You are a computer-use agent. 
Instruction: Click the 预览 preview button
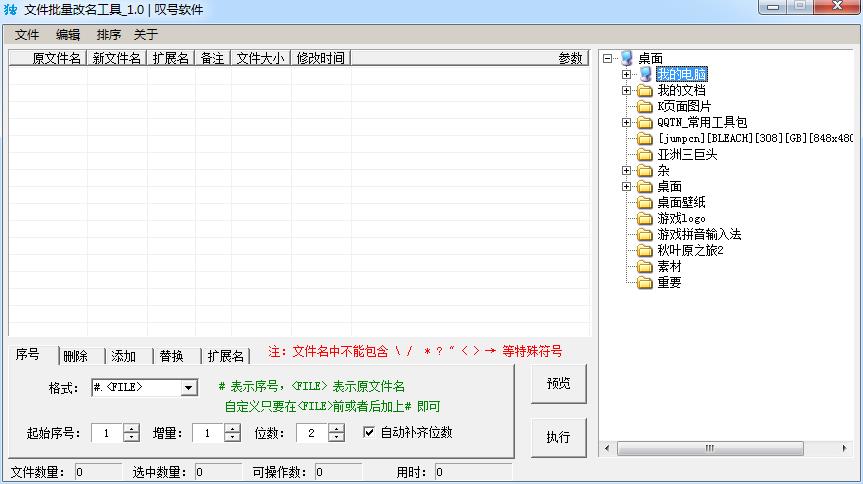[558, 384]
